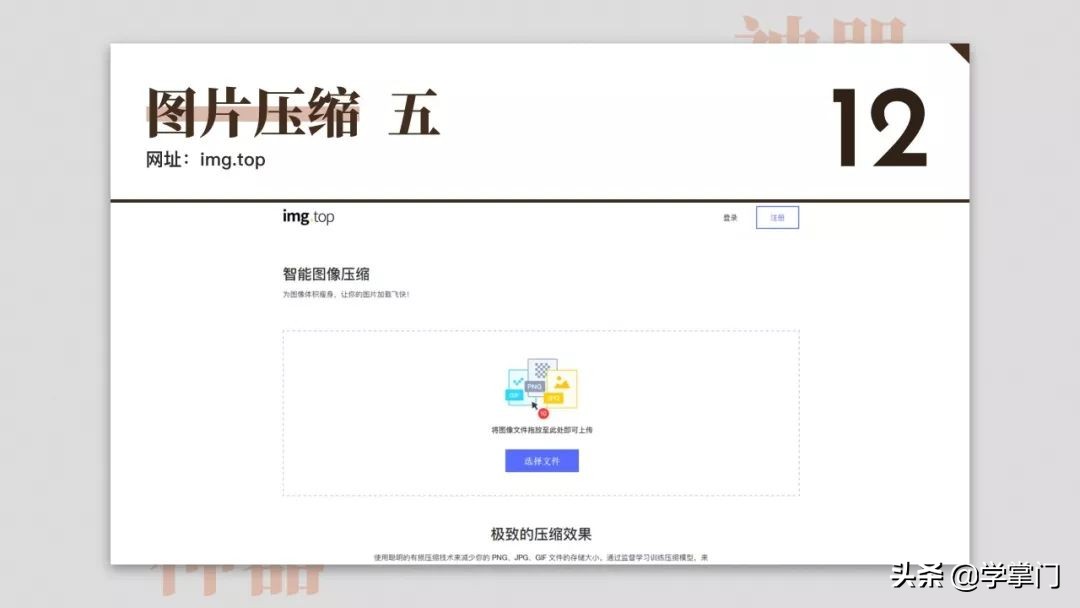Open the 登录 (Login) link
The height and width of the screenshot is (608, 1080).
tap(730, 217)
